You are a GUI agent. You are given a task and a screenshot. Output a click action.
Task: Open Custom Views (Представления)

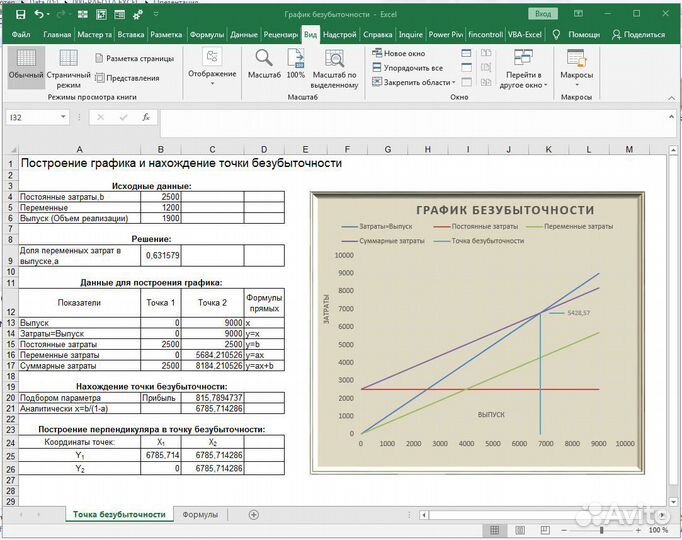click(127, 78)
